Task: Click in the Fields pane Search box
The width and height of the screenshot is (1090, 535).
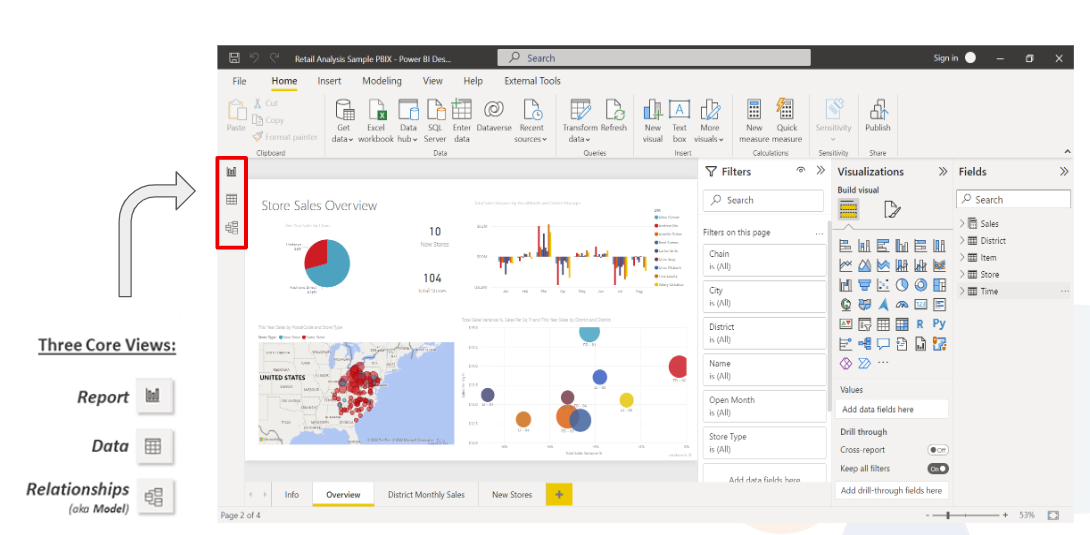Action: tap(1014, 199)
